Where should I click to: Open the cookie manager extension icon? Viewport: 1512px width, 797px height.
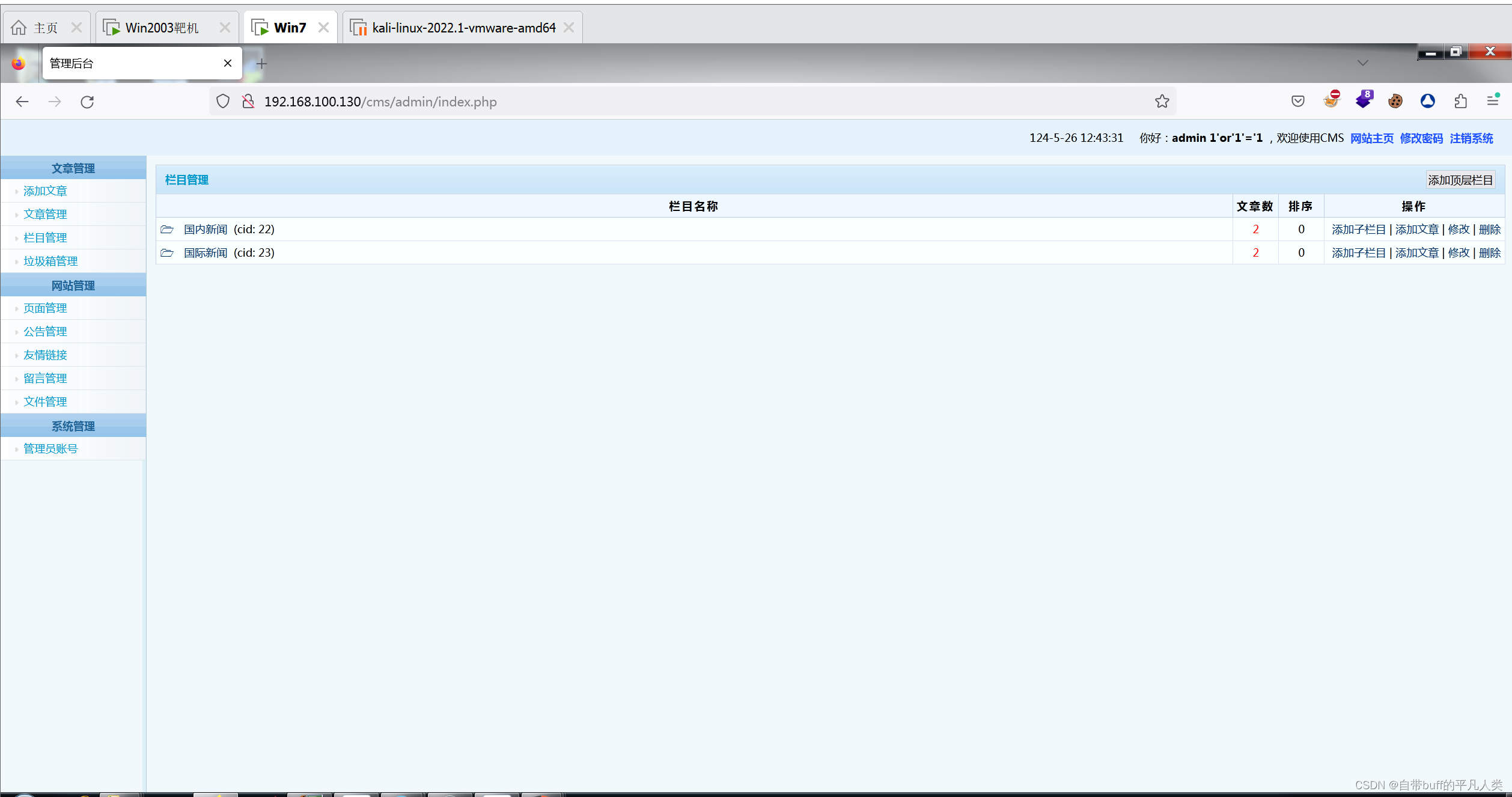pyautogui.click(x=1395, y=100)
